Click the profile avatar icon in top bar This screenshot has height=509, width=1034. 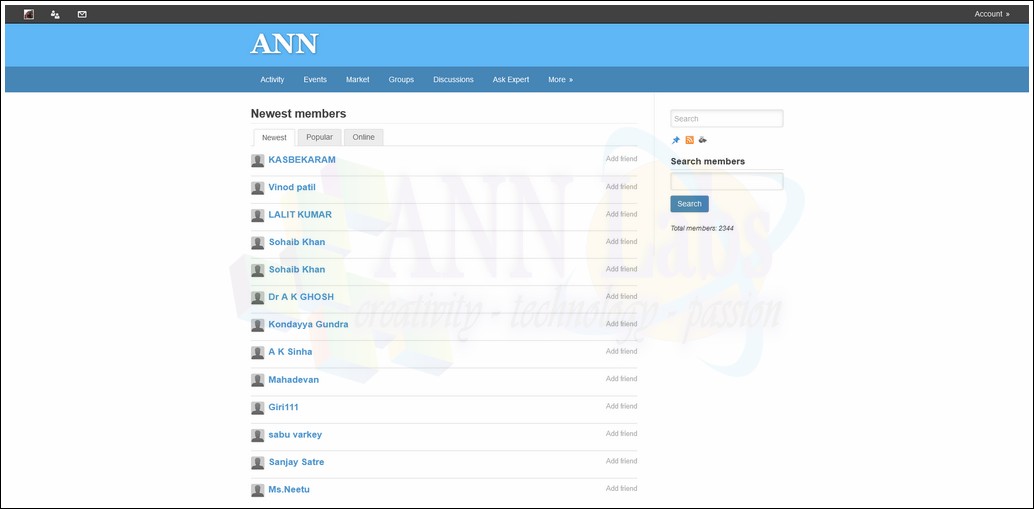click(x=29, y=14)
